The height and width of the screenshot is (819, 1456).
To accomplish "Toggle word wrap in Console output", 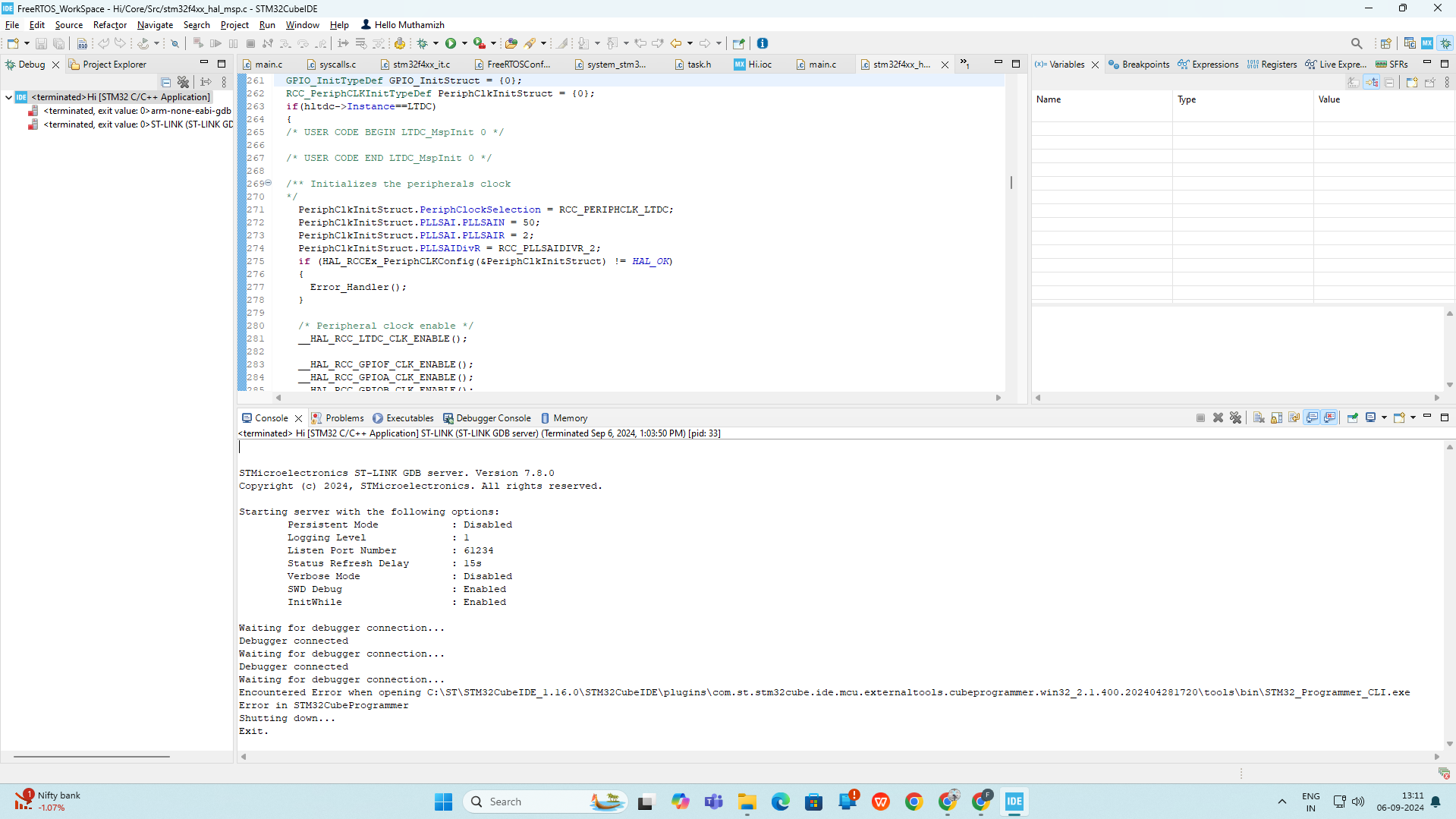I will [x=1294, y=417].
